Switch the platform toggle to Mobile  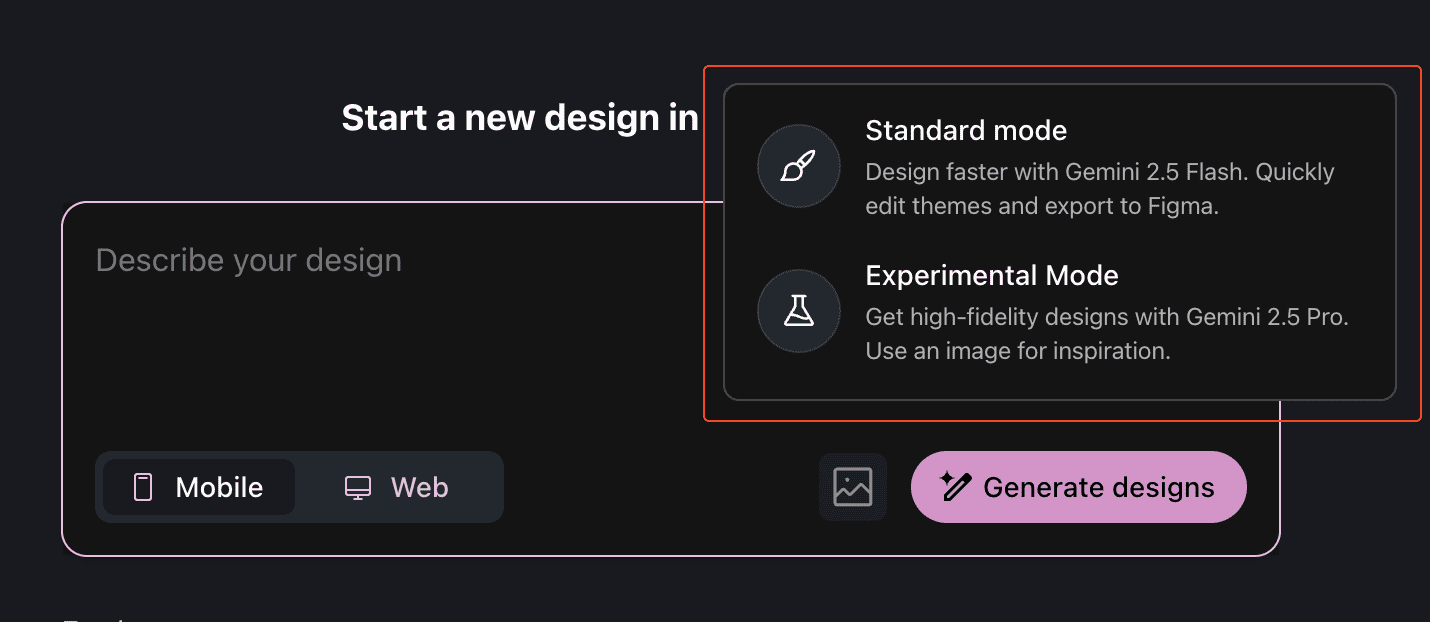coord(199,487)
